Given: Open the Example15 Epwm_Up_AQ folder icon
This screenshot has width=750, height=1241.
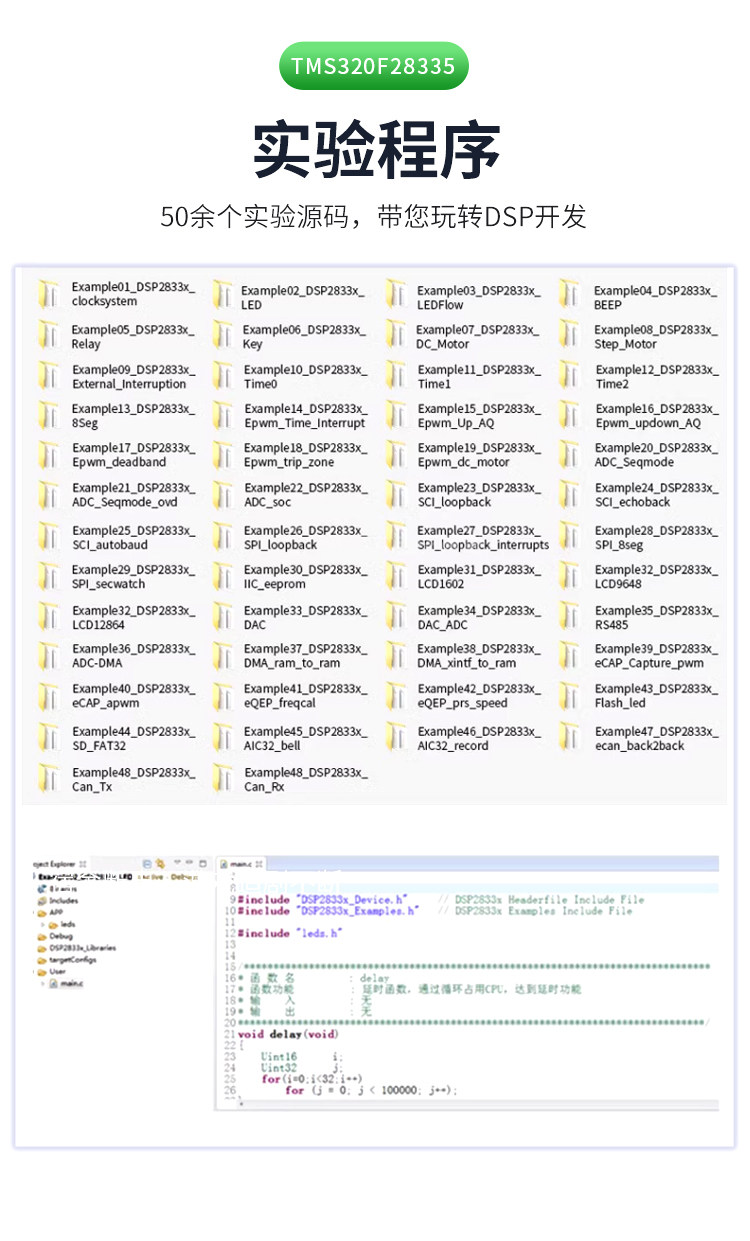Looking at the screenshot, I should click(395, 414).
